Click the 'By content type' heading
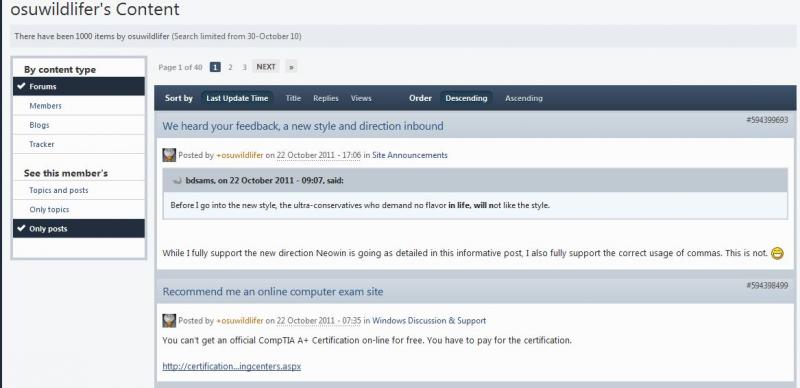Image resolution: width=800 pixels, height=388 pixels. (x=60, y=69)
